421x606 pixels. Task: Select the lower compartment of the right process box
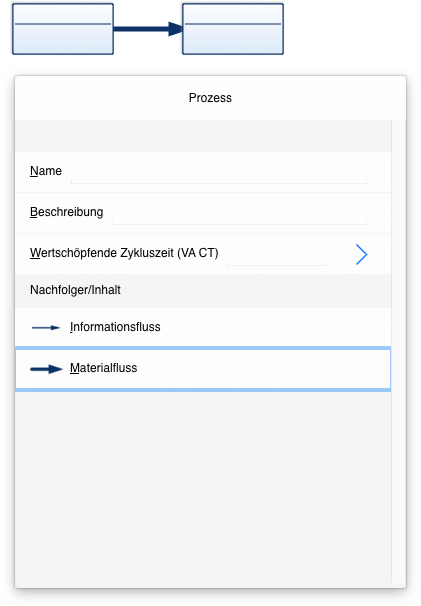[233, 39]
